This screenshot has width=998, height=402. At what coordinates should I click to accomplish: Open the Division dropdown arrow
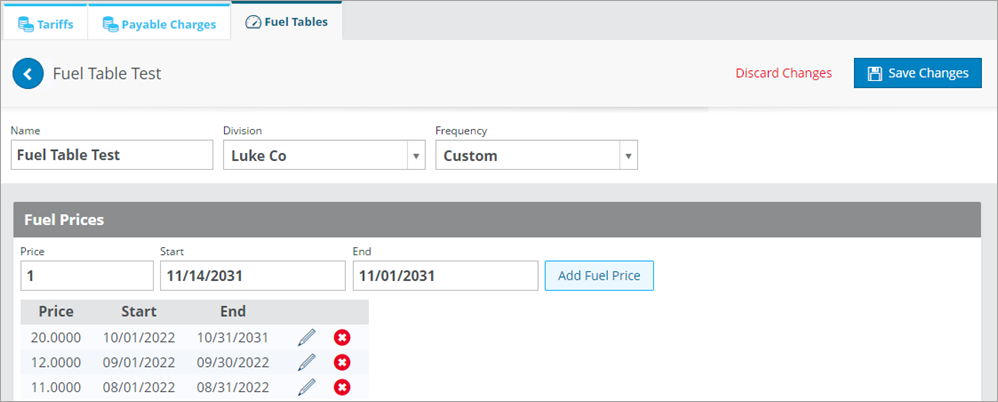click(416, 155)
